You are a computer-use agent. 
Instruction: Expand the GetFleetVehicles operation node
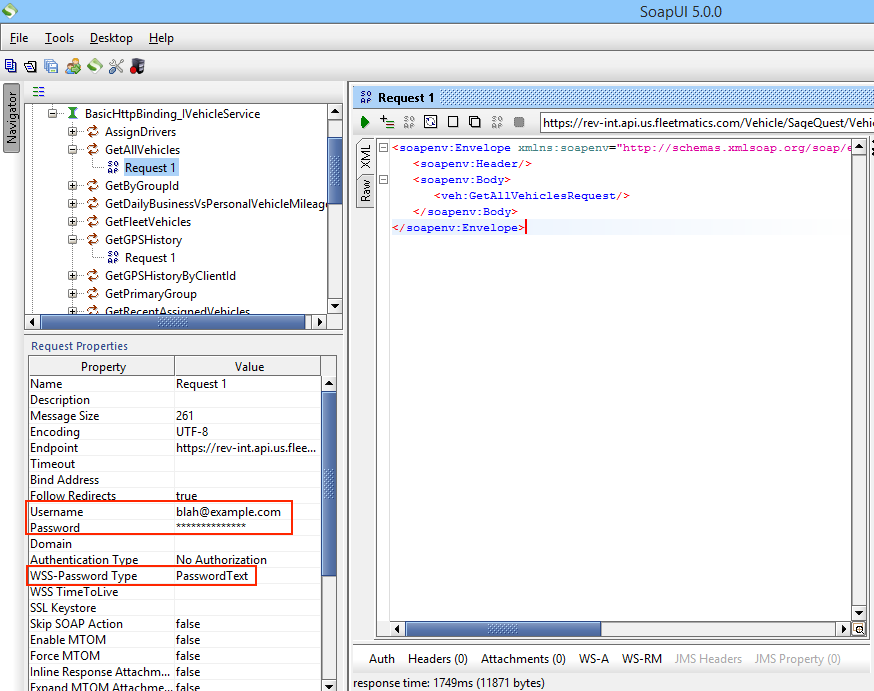pos(72,222)
